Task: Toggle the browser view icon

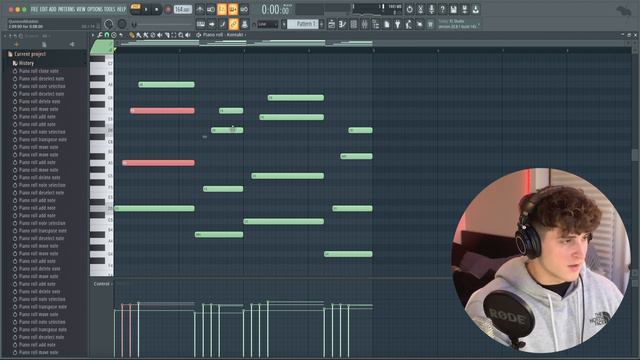Action: click(376, 24)
